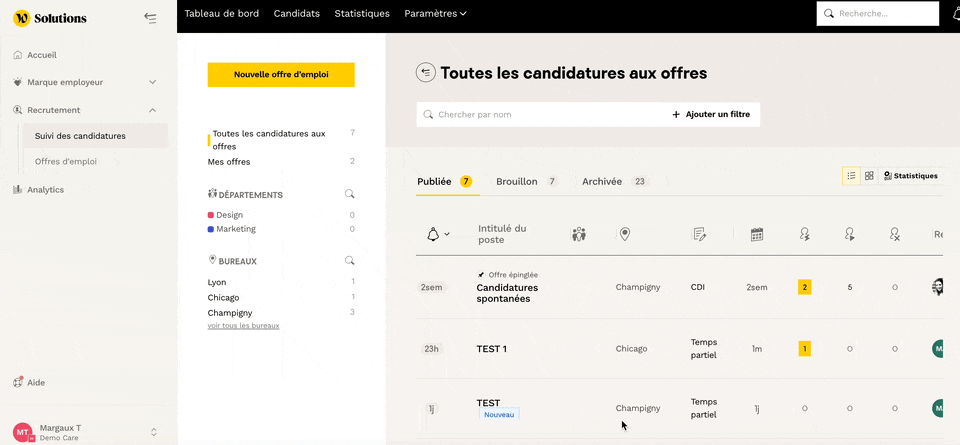Viewport: 960px width, 445px height.
Task: Click the Chercher par nom search field
Action: pos(540,115)
